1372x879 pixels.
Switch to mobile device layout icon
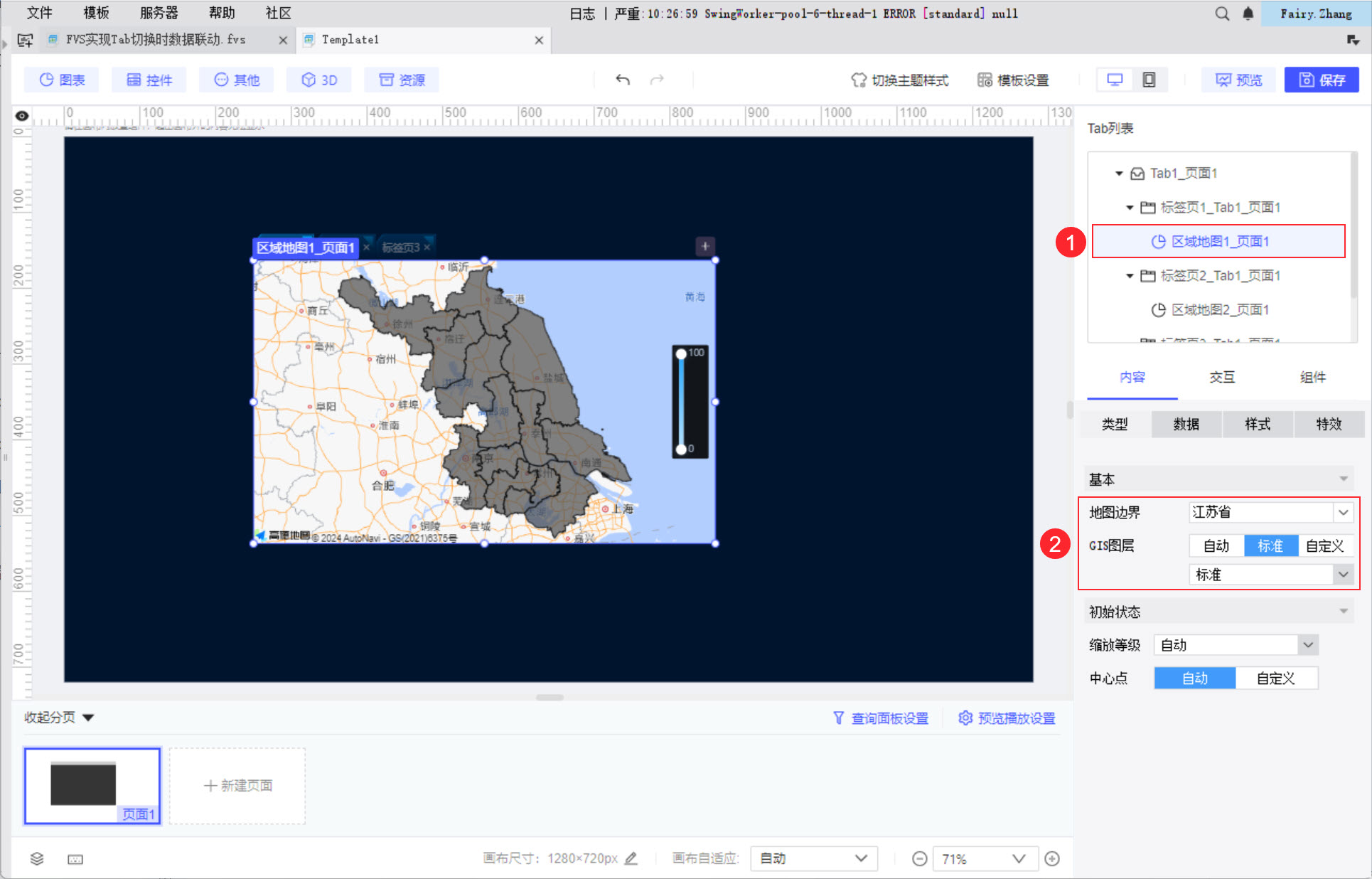(x=1149, y=80)
